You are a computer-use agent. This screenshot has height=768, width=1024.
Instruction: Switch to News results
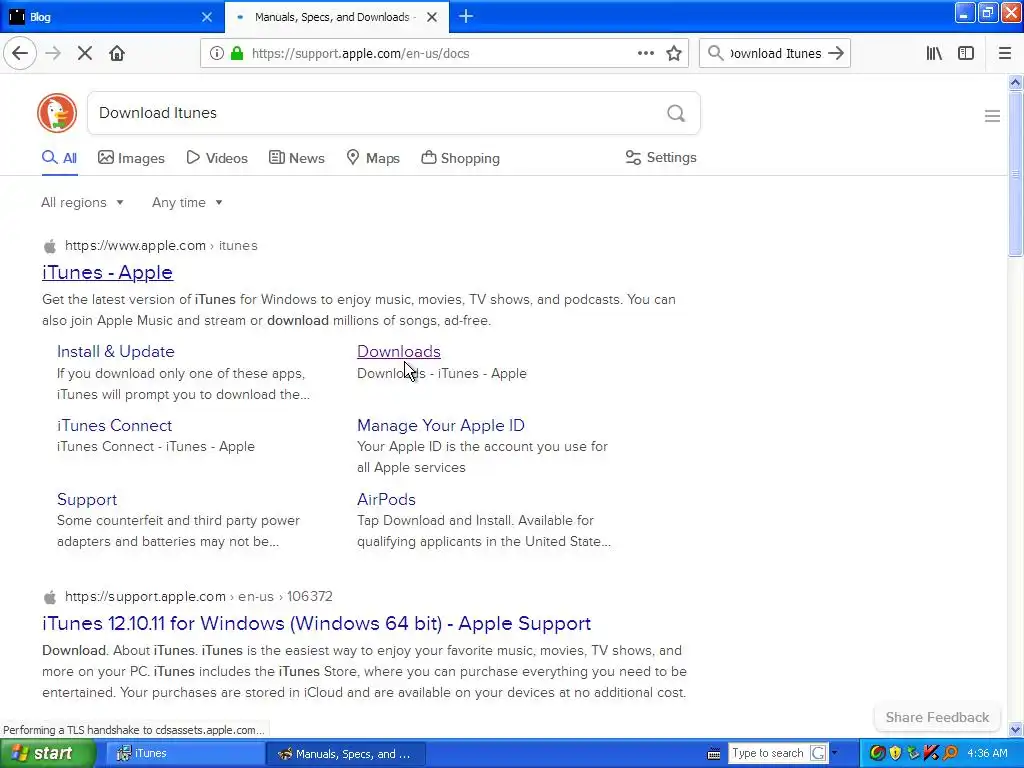point(296,158)
